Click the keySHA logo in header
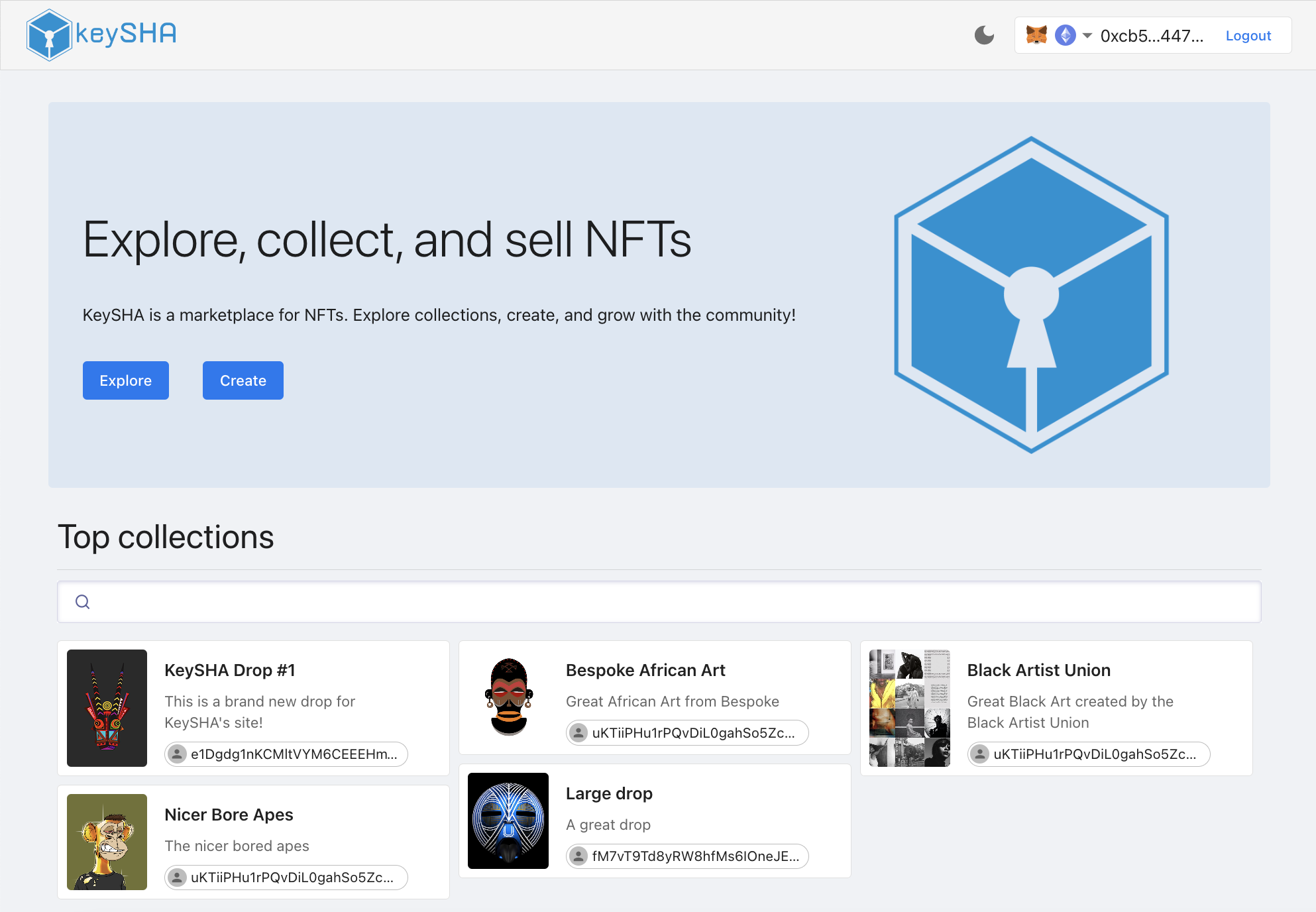This screenshot has height=912, width=1316. pyautogui.click(x=102, y=34)
